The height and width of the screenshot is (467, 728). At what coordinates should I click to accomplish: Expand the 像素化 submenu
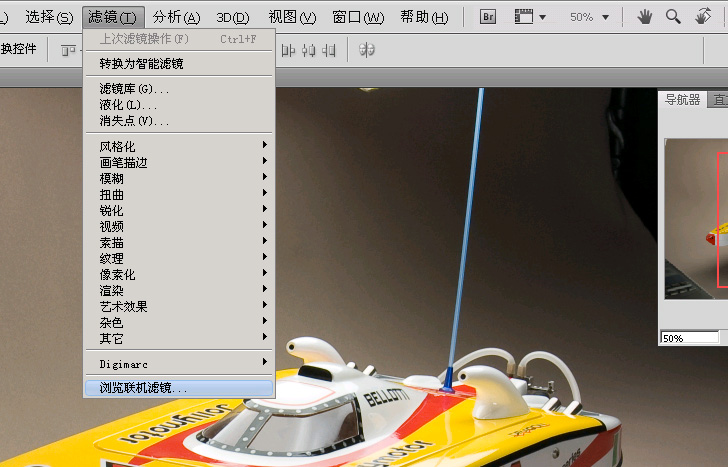pyautogui.click(x=178, y=274)
